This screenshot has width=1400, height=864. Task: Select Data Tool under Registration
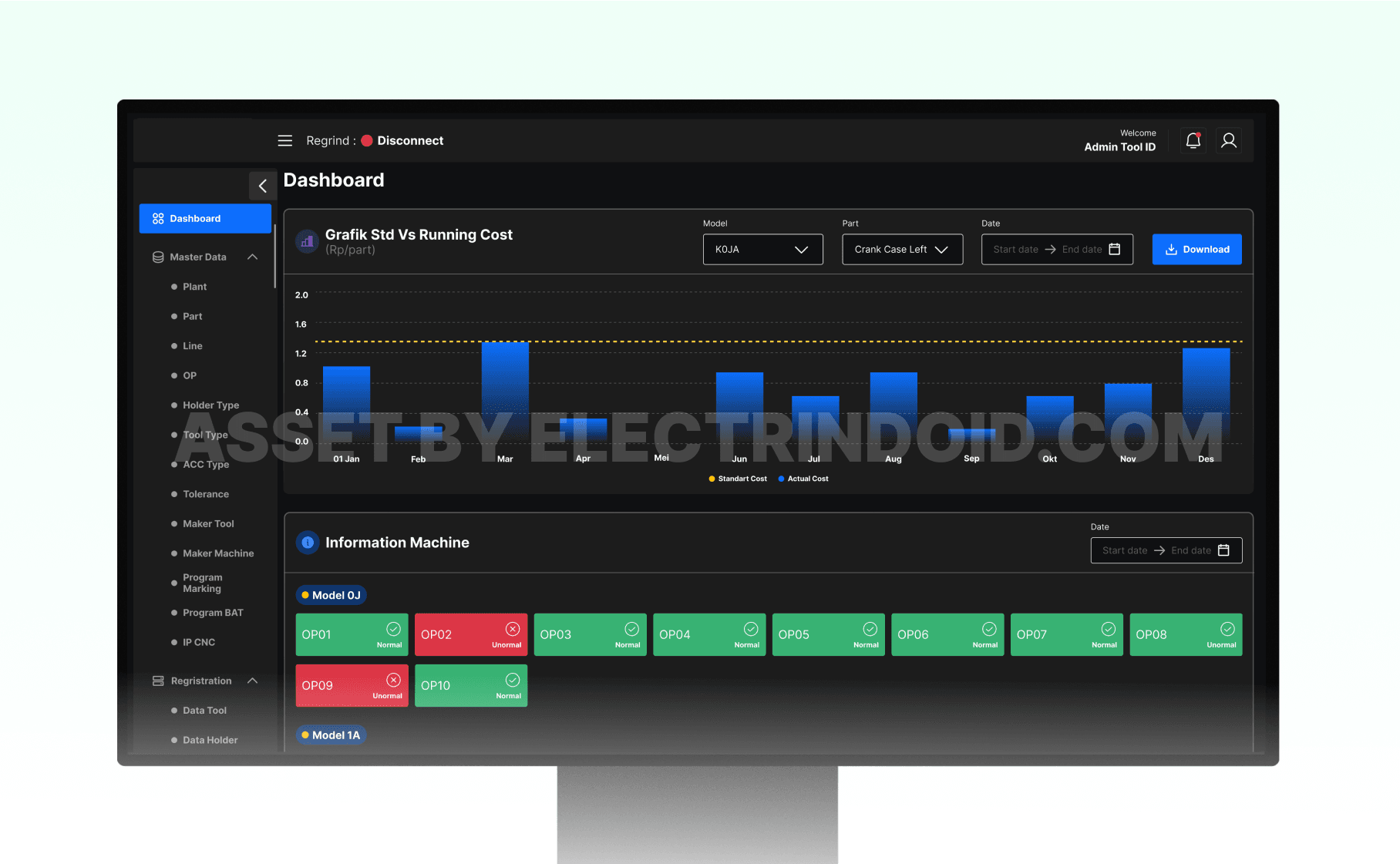click(204, 710)
